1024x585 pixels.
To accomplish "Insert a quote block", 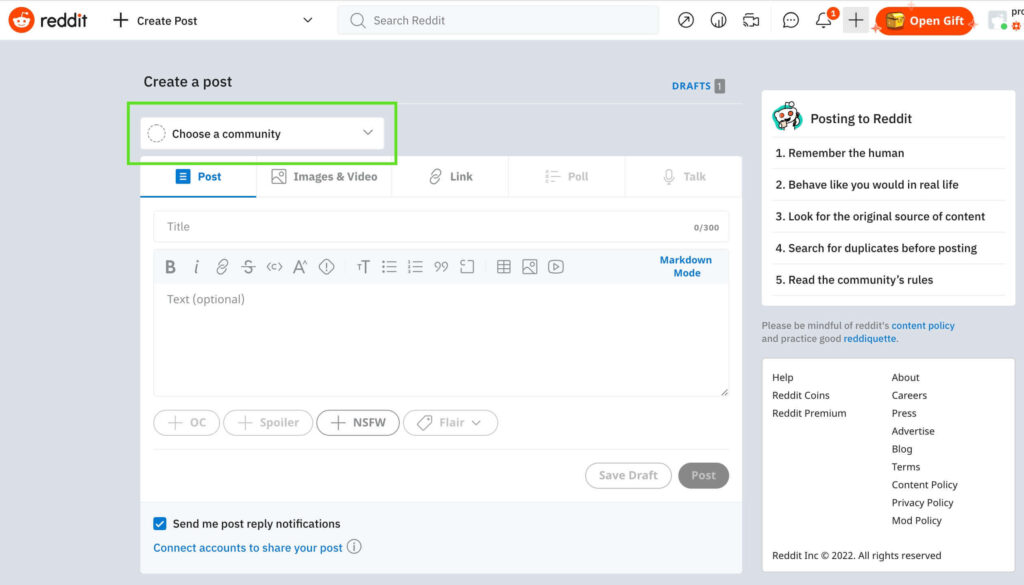I will pos(441,266).
